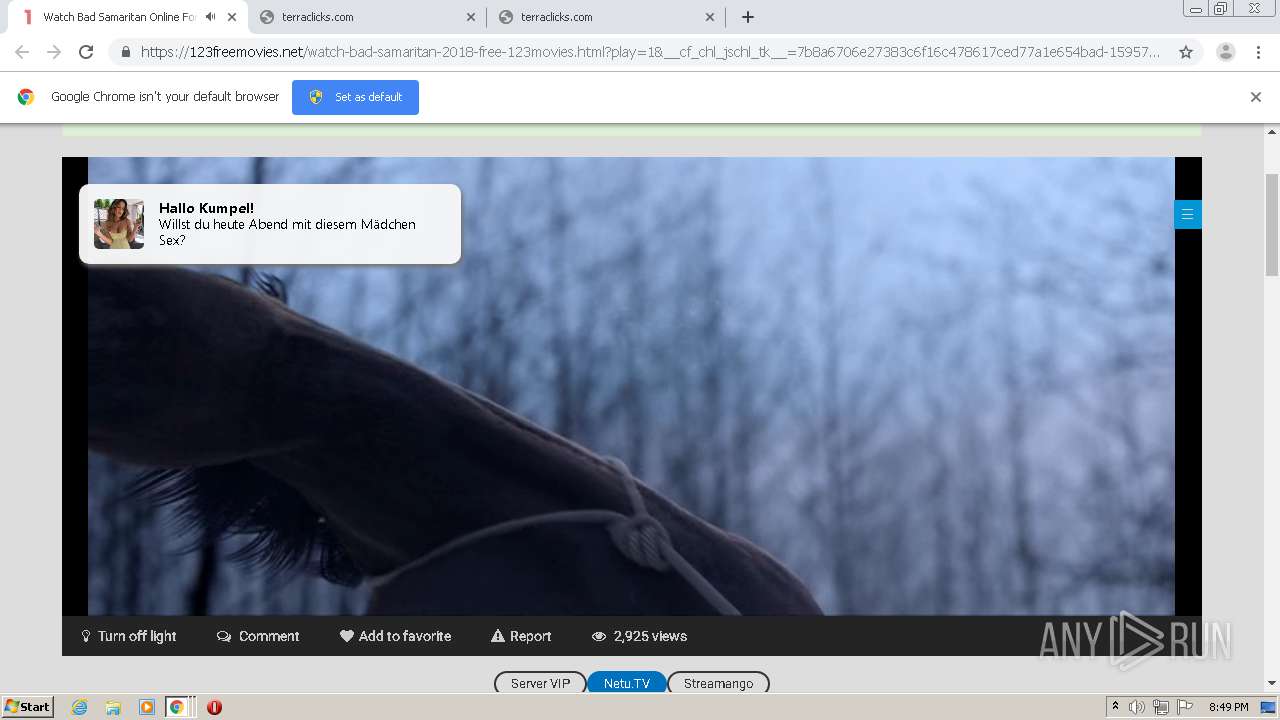
Task: Click the 2,925 views counter
Action: click(639, 636)
